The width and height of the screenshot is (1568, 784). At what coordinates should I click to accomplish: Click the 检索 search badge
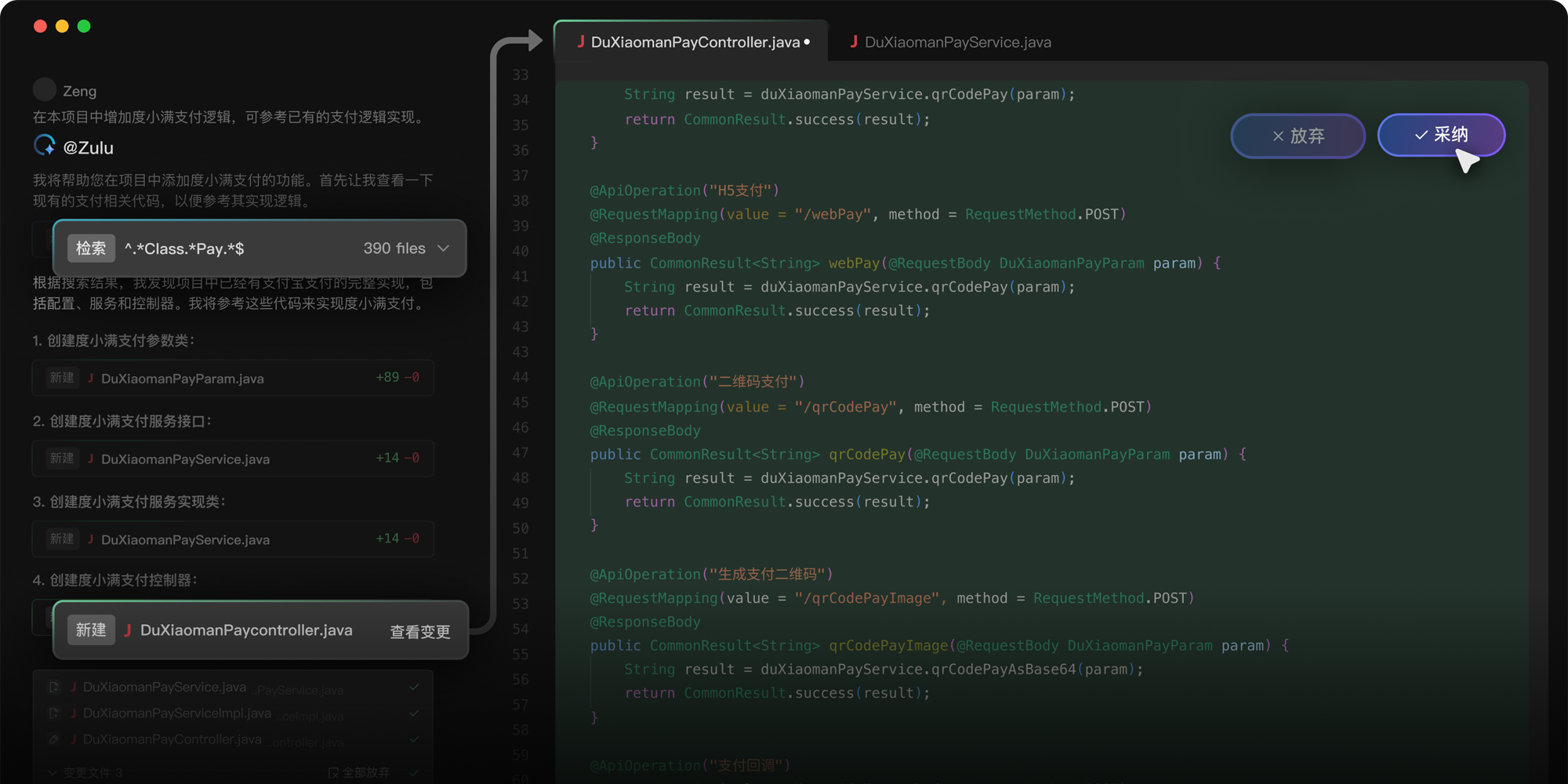tap(91, 249)
